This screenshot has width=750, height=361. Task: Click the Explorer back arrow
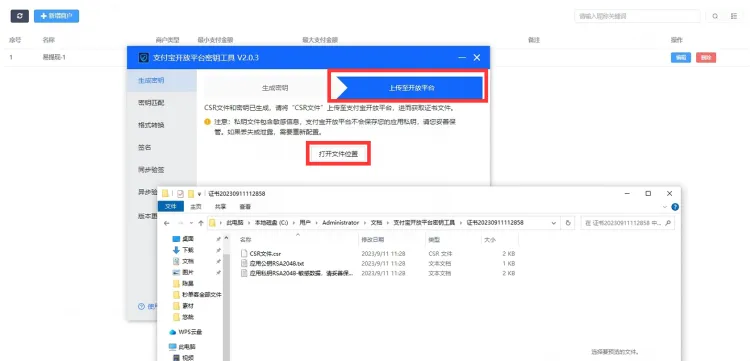click(166, 223)
